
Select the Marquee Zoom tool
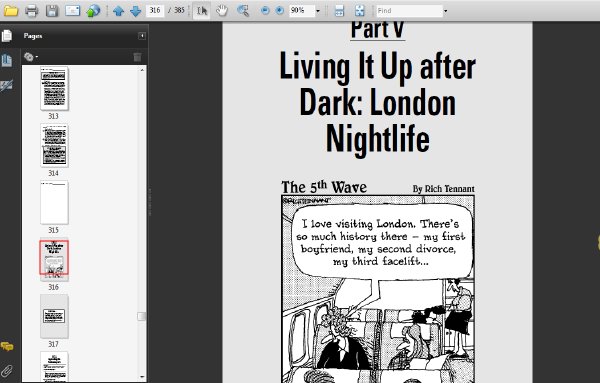click(x=243, y=10)
